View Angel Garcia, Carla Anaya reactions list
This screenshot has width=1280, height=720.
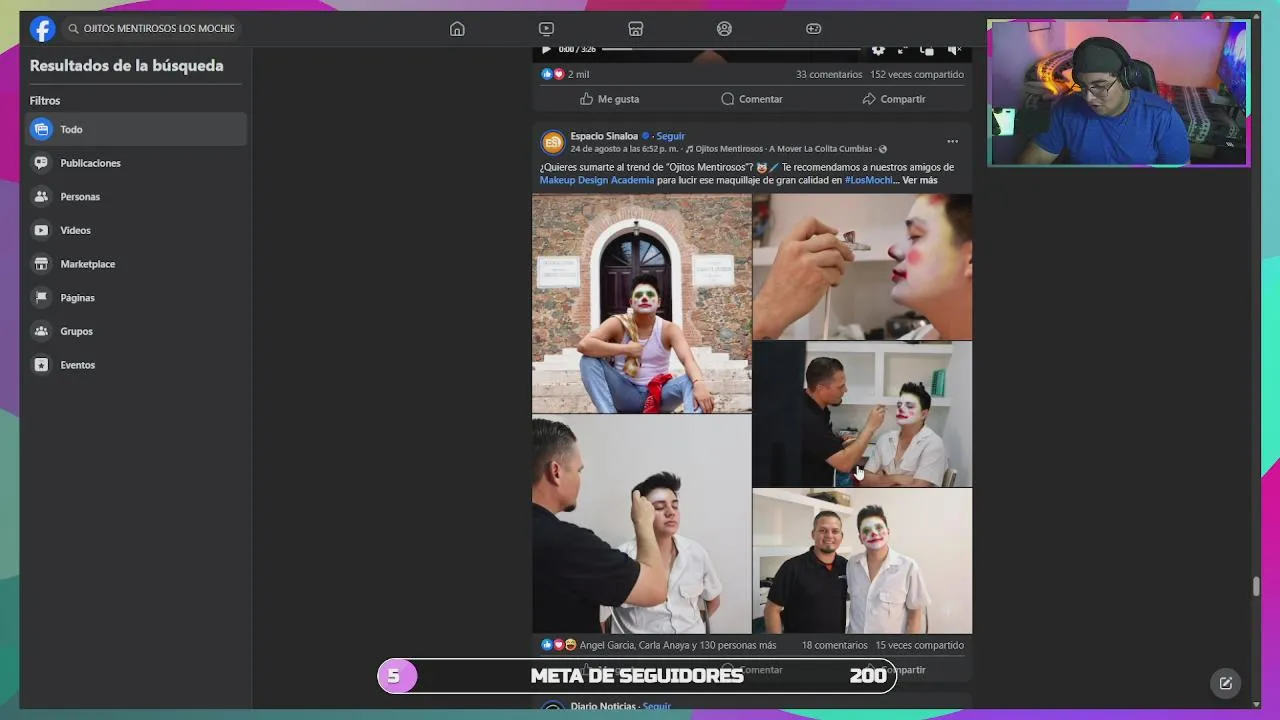coord(678,645)
